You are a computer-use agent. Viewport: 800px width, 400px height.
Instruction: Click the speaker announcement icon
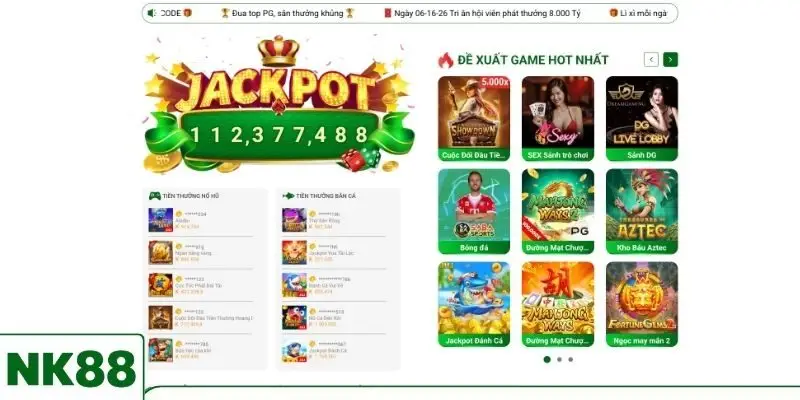(x=152, y=13)
